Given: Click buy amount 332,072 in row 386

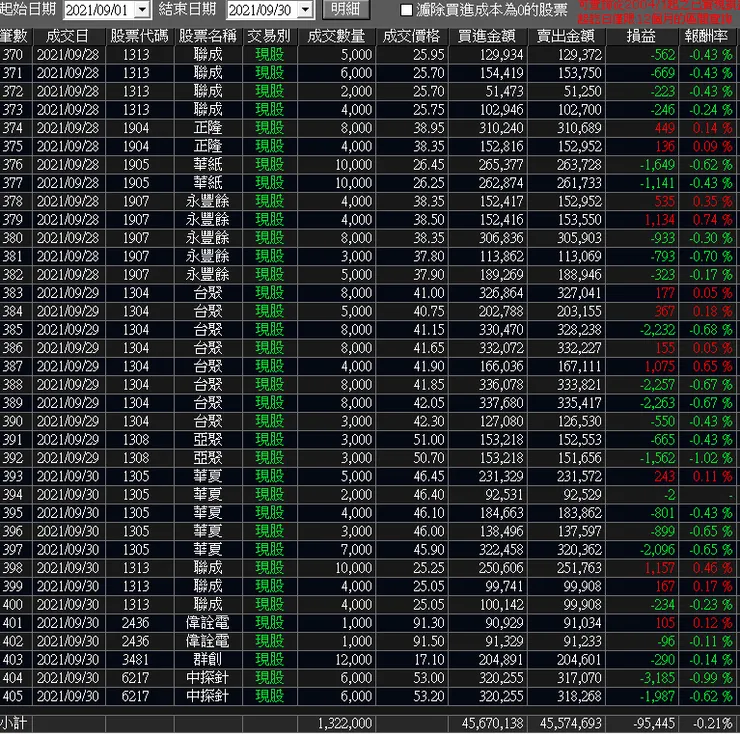Looking at the screenshot, I should (x=501, y=348).
